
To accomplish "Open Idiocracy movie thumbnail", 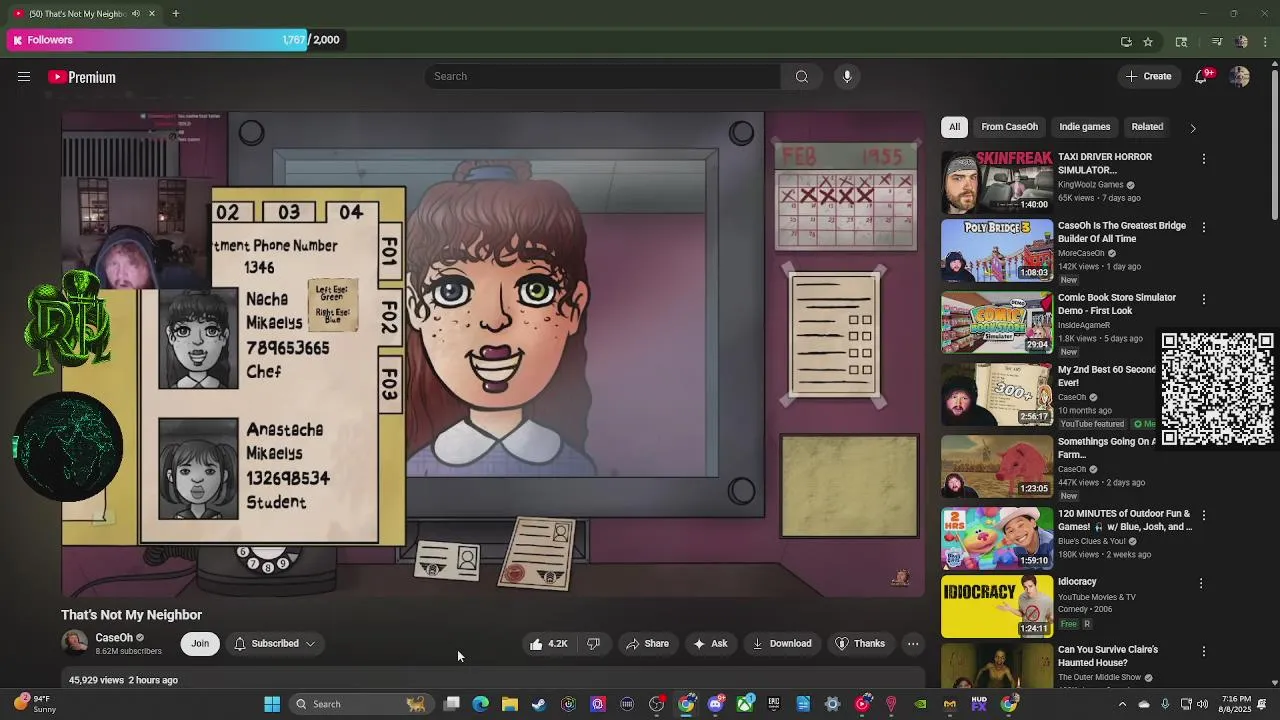I will click(997, 607).
